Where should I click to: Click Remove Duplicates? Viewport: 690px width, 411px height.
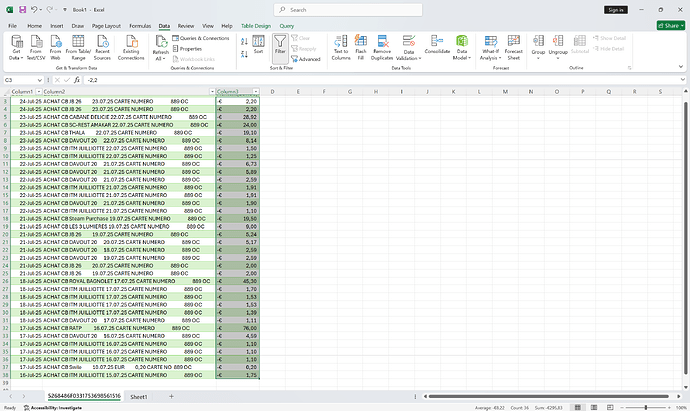382,48
